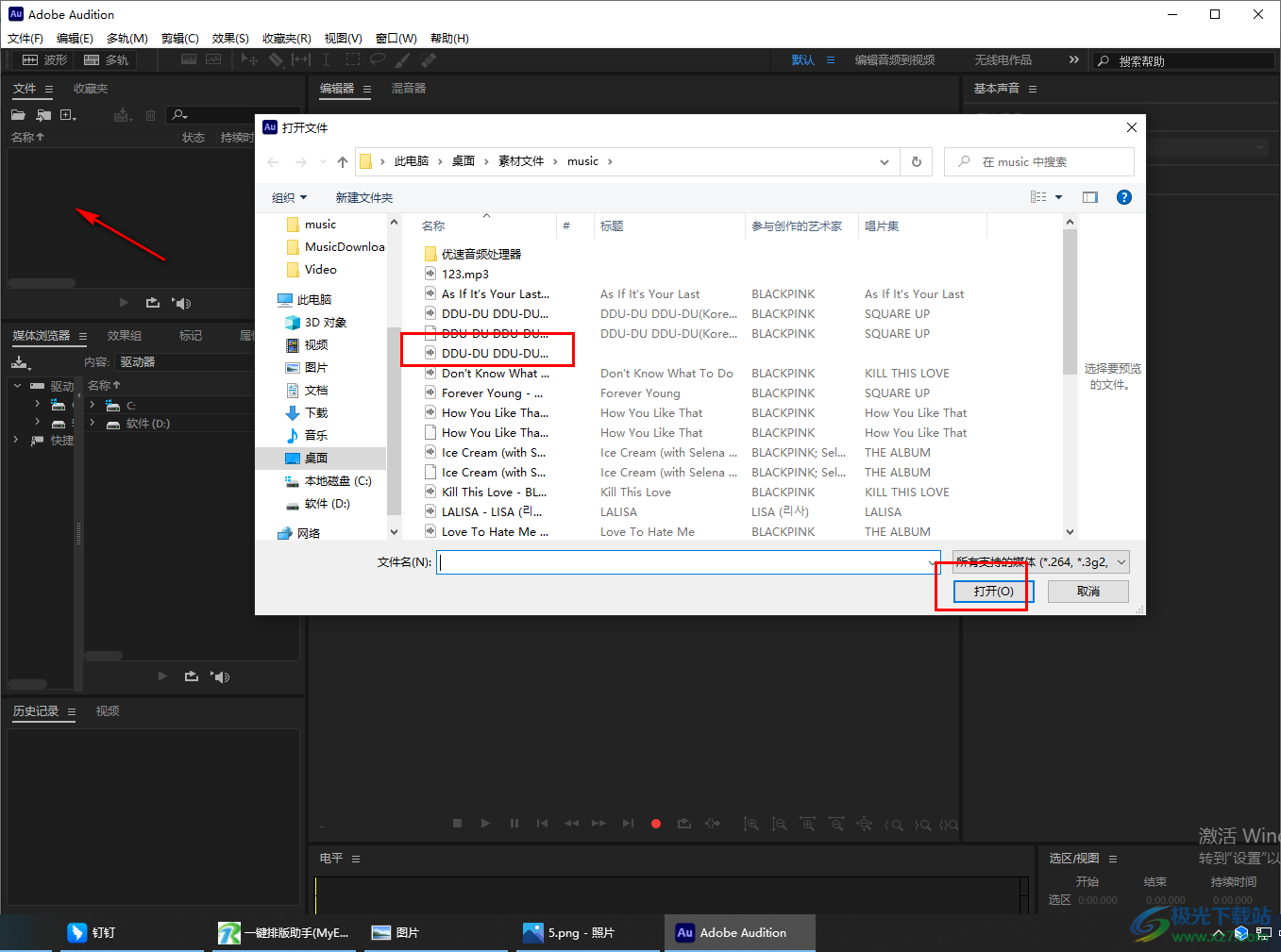1281x952 pixels.
Task: Go up one folder level in dialog
Action: [x=343, y=161]
